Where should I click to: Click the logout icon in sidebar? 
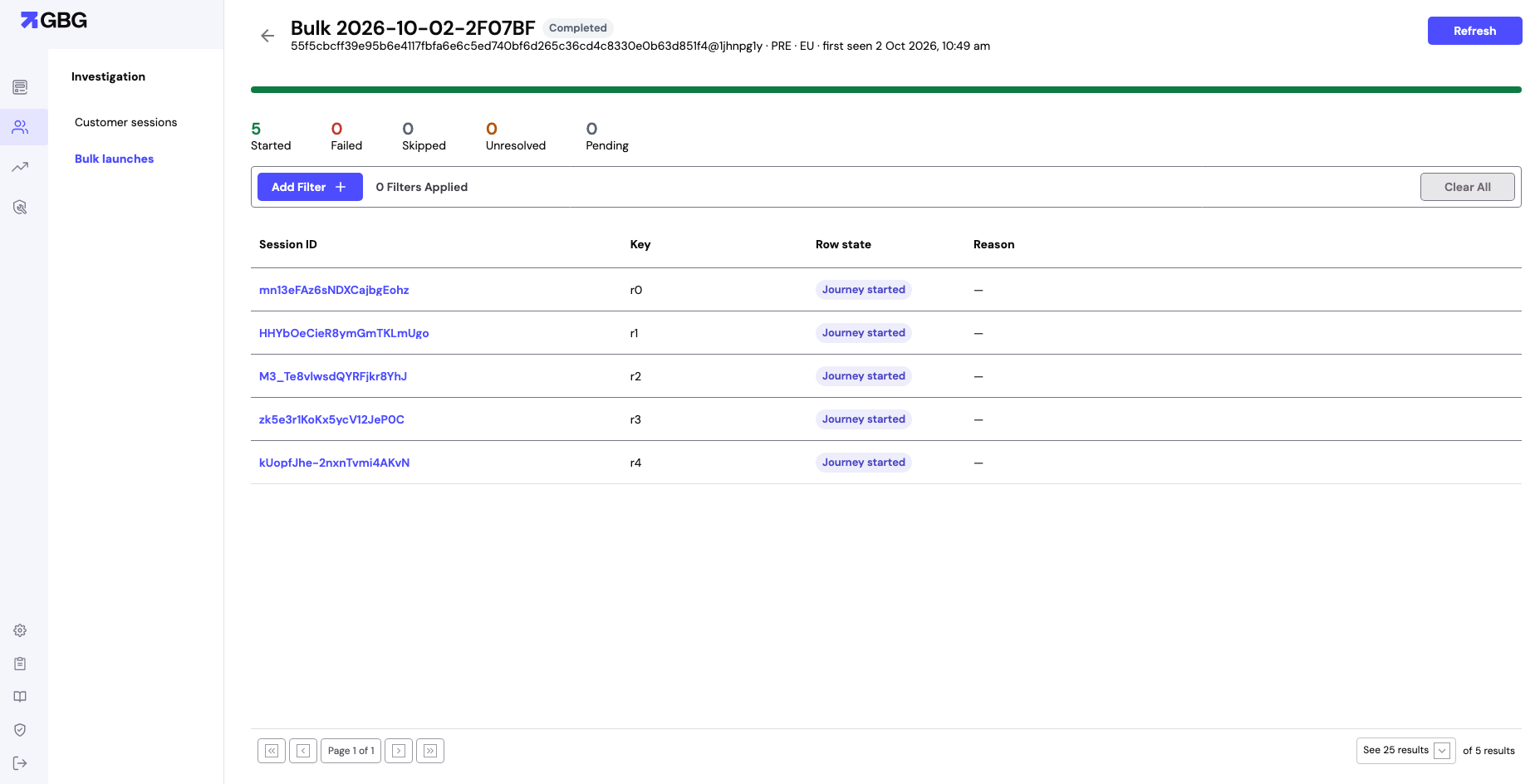point(20,763)
